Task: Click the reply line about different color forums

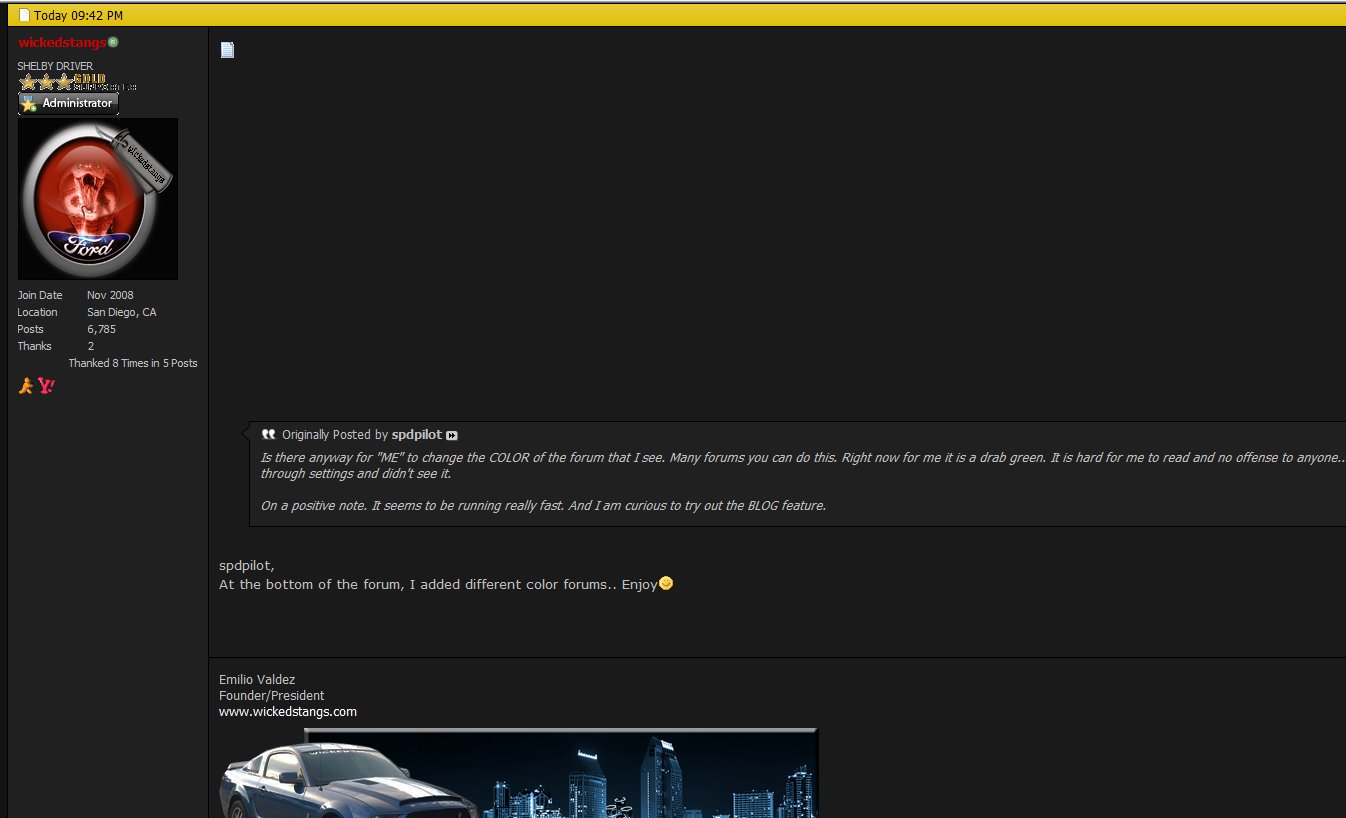Action: coord(438,584)
